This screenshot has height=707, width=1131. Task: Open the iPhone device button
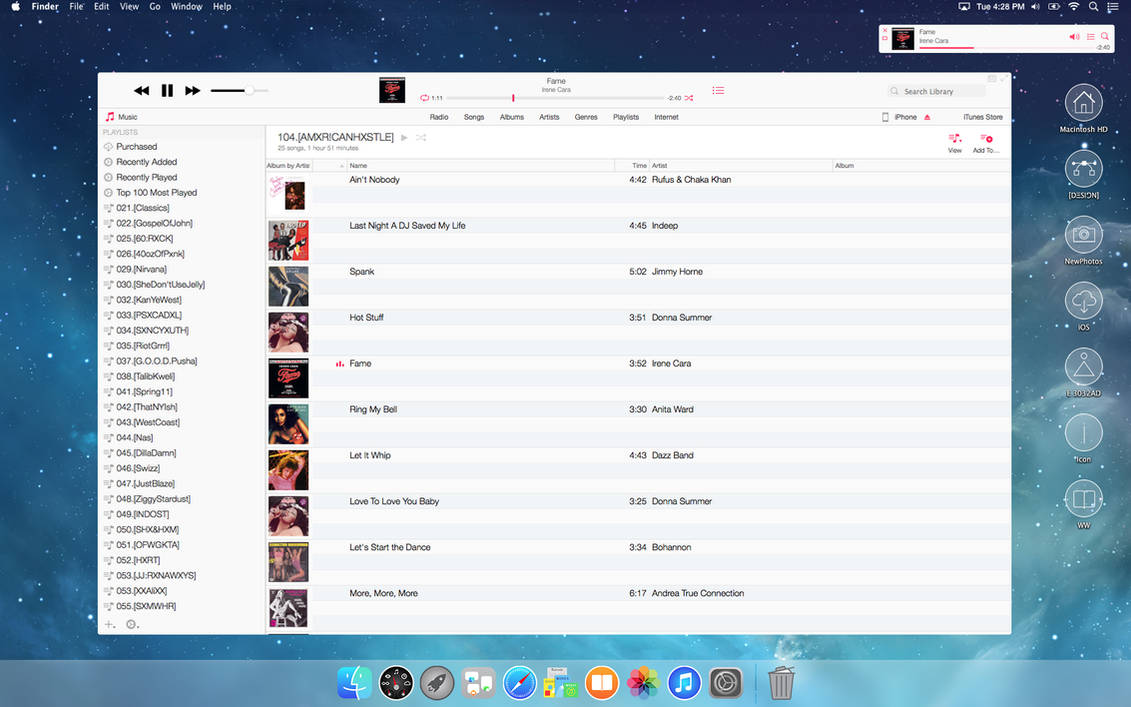899,117
